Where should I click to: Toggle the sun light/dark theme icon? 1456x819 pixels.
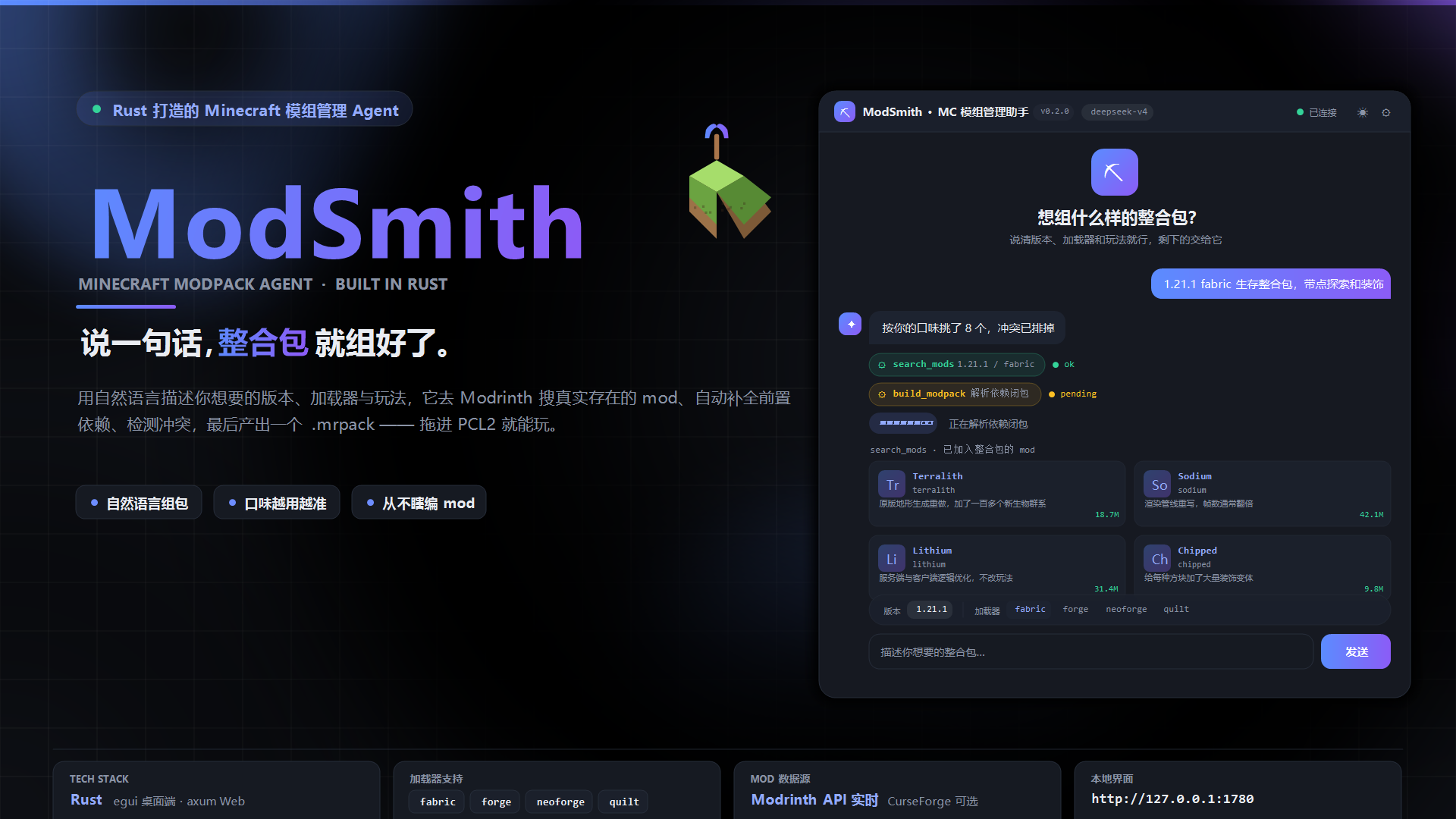pyautogui.click(x=1363, y=112)
